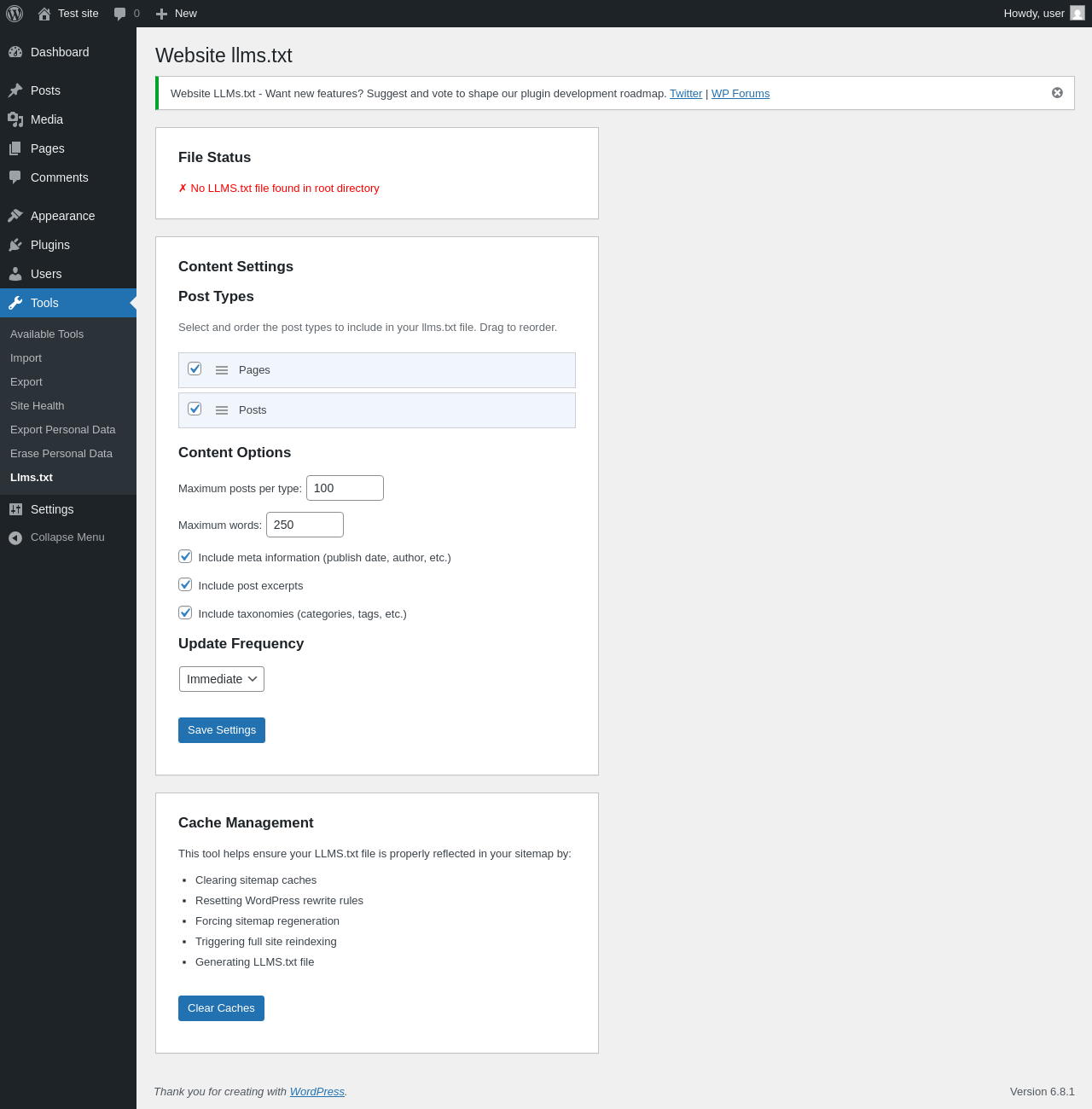Viewport: 1092px width, 1109px height.
Task: Open the Import submenu item
Action: (26, 358)
